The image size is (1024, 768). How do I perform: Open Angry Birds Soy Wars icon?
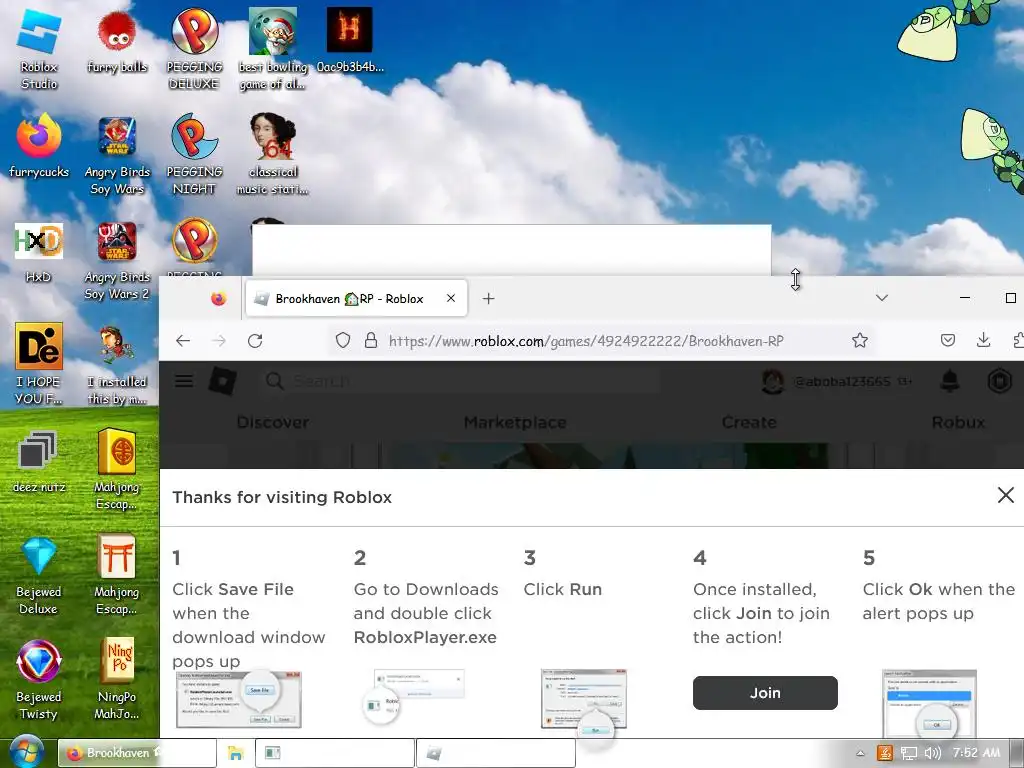tap(117, 154)
